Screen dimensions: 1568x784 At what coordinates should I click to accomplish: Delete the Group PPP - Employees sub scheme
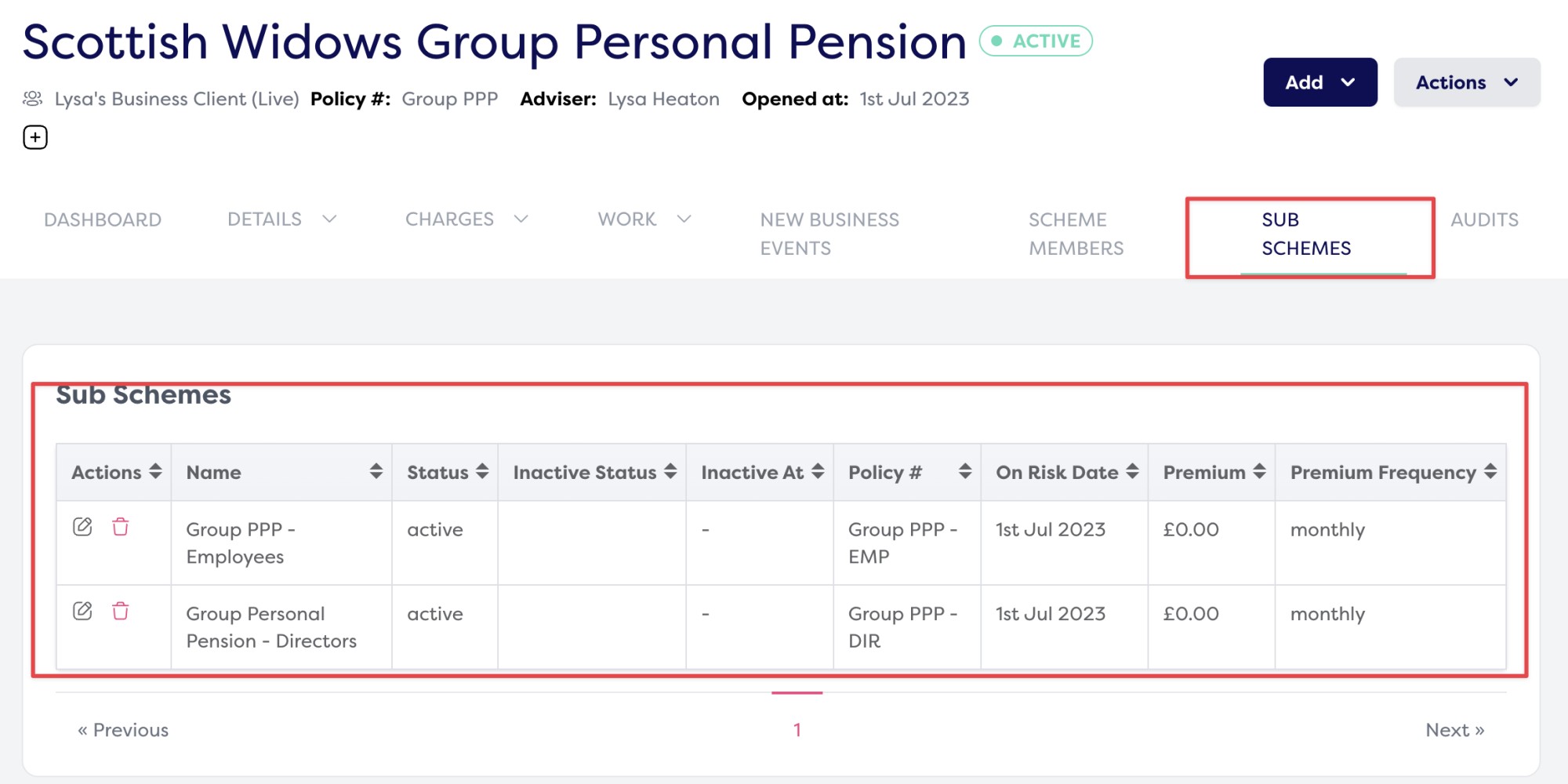pos(120,527)
